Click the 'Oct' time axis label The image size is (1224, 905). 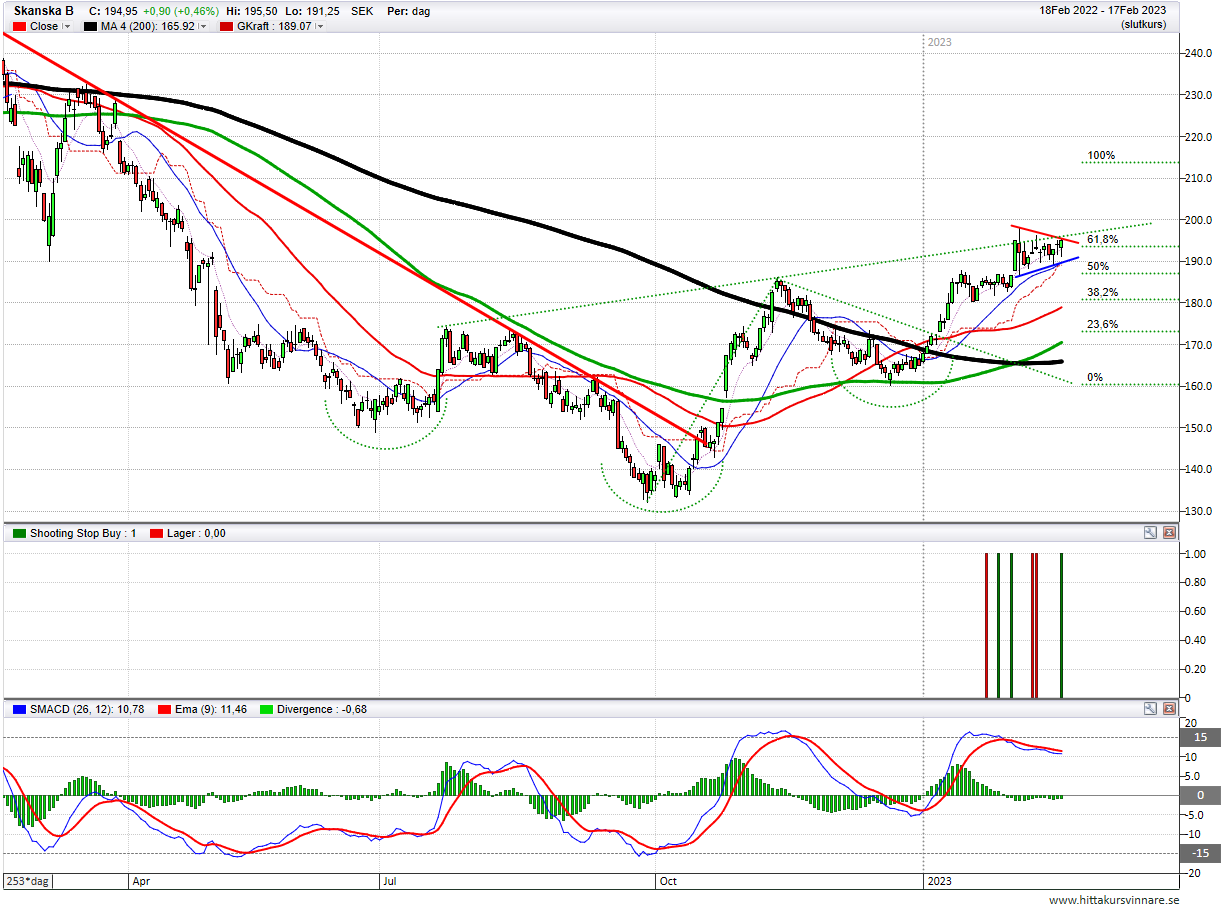[x=668, y=882]
